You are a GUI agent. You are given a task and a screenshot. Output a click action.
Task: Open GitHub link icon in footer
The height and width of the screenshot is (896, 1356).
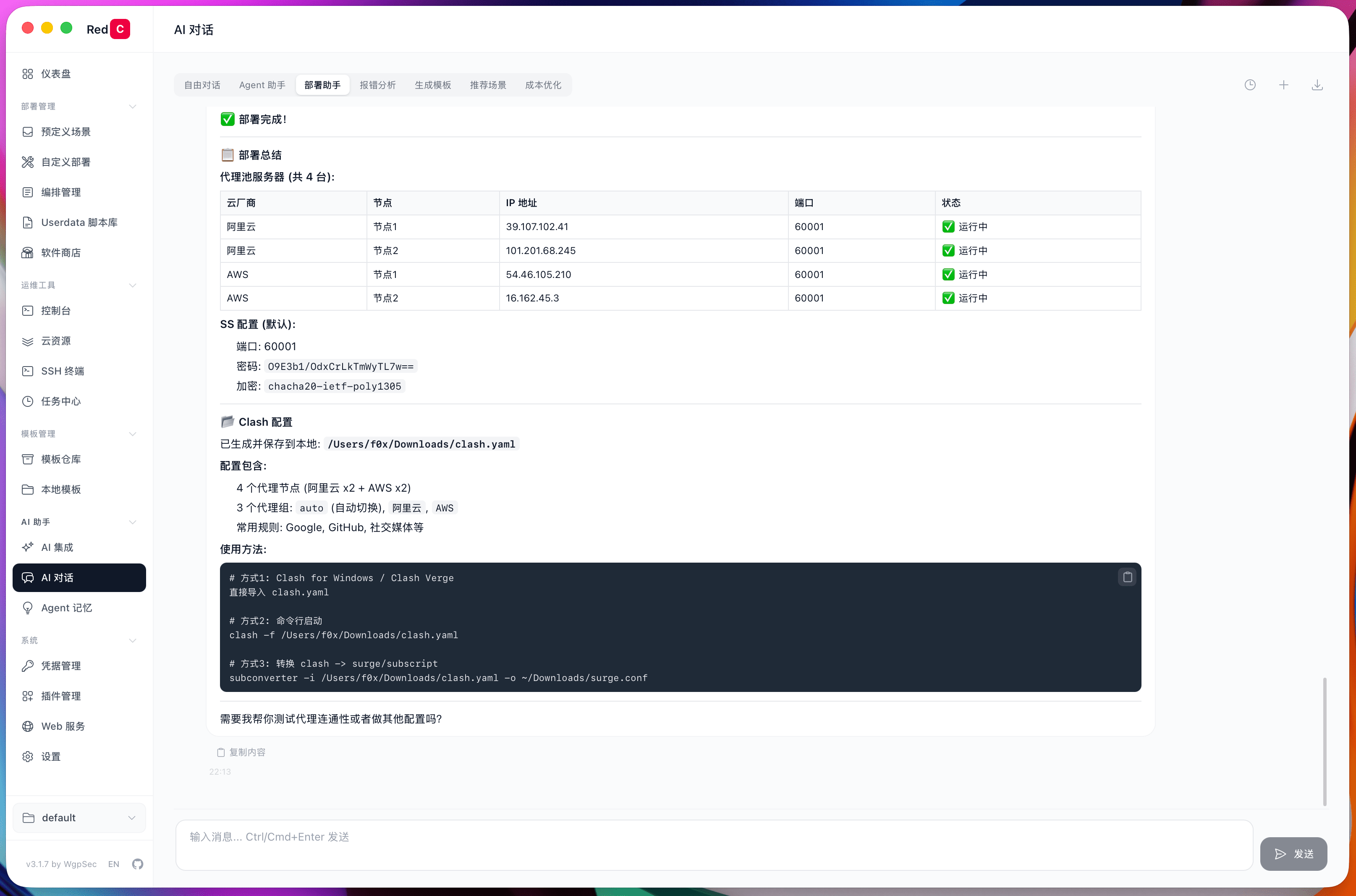click(x=138, y=863)
